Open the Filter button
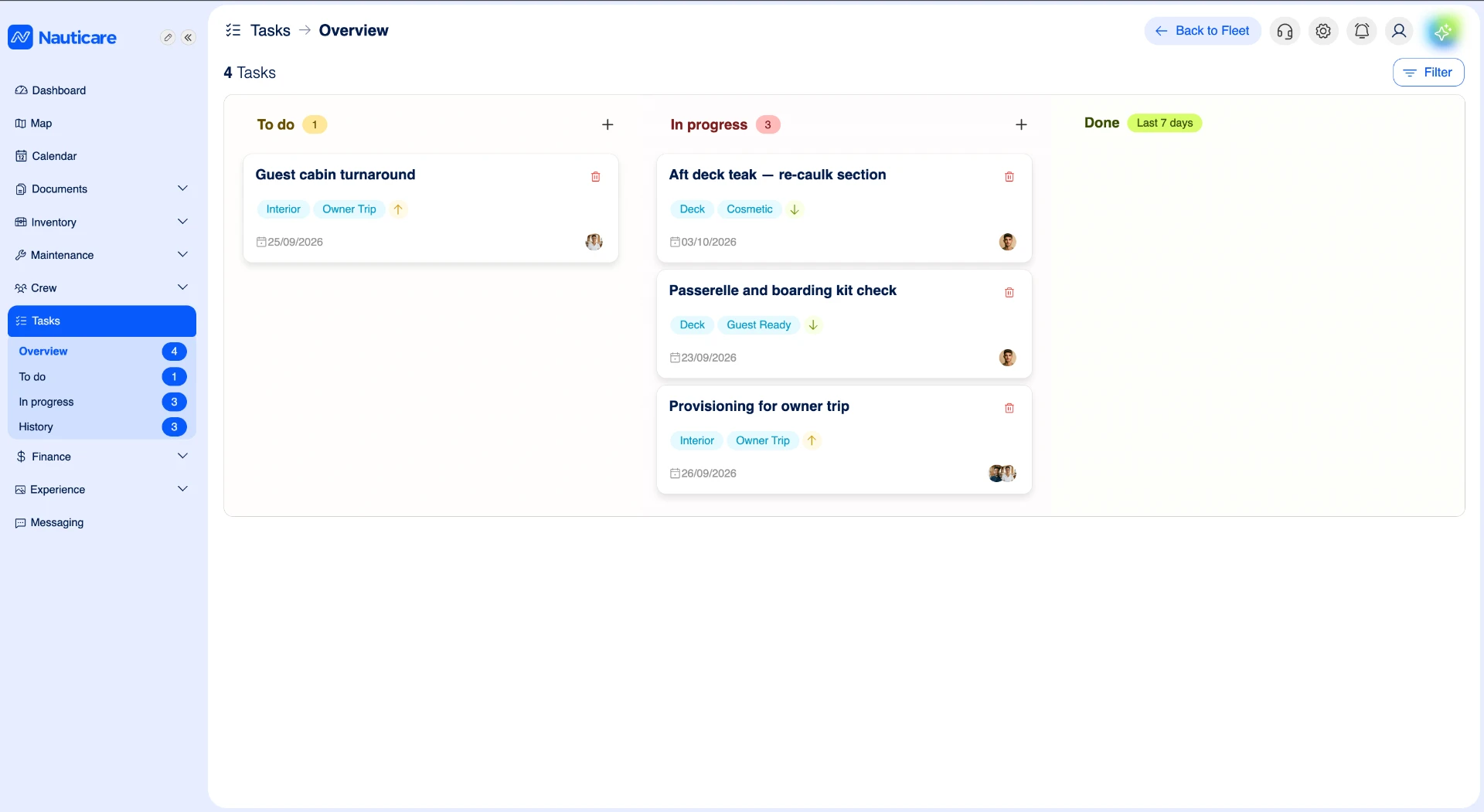 [x=1428, y=73]
